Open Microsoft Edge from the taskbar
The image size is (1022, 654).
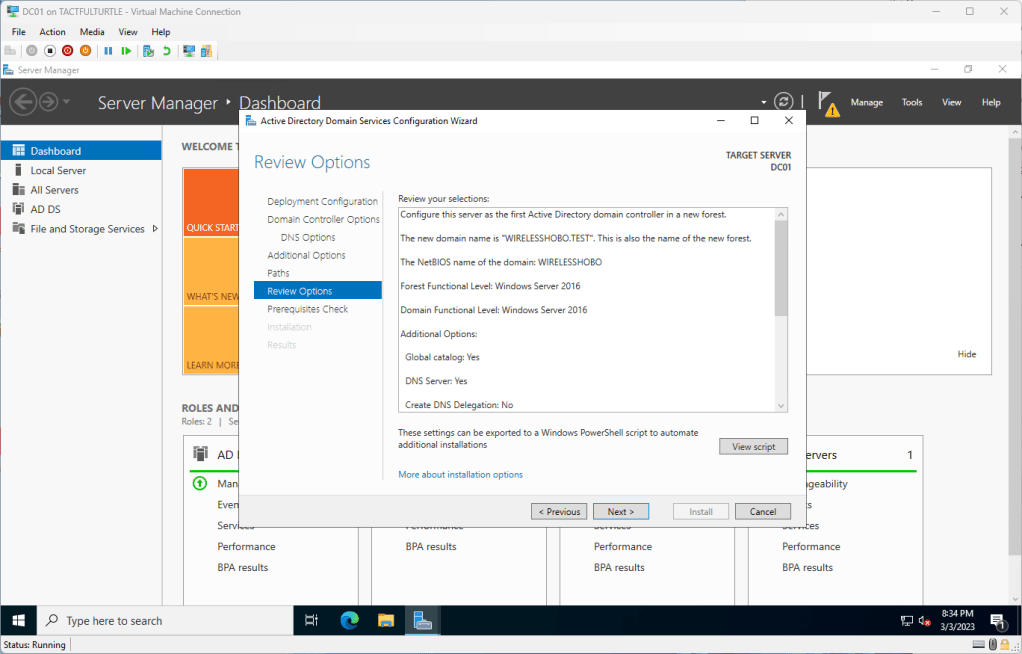click(349, 620)
